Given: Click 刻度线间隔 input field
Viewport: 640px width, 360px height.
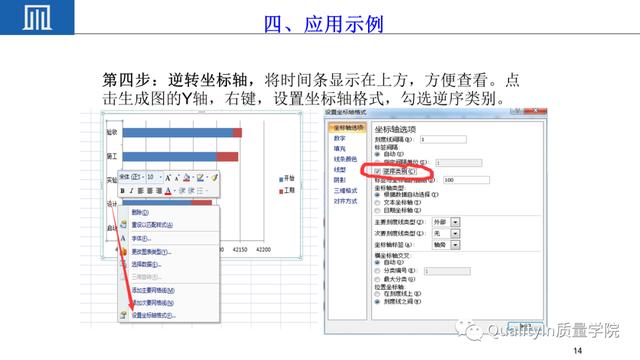Looking at the screenshot, I should [x=443, y=140].
